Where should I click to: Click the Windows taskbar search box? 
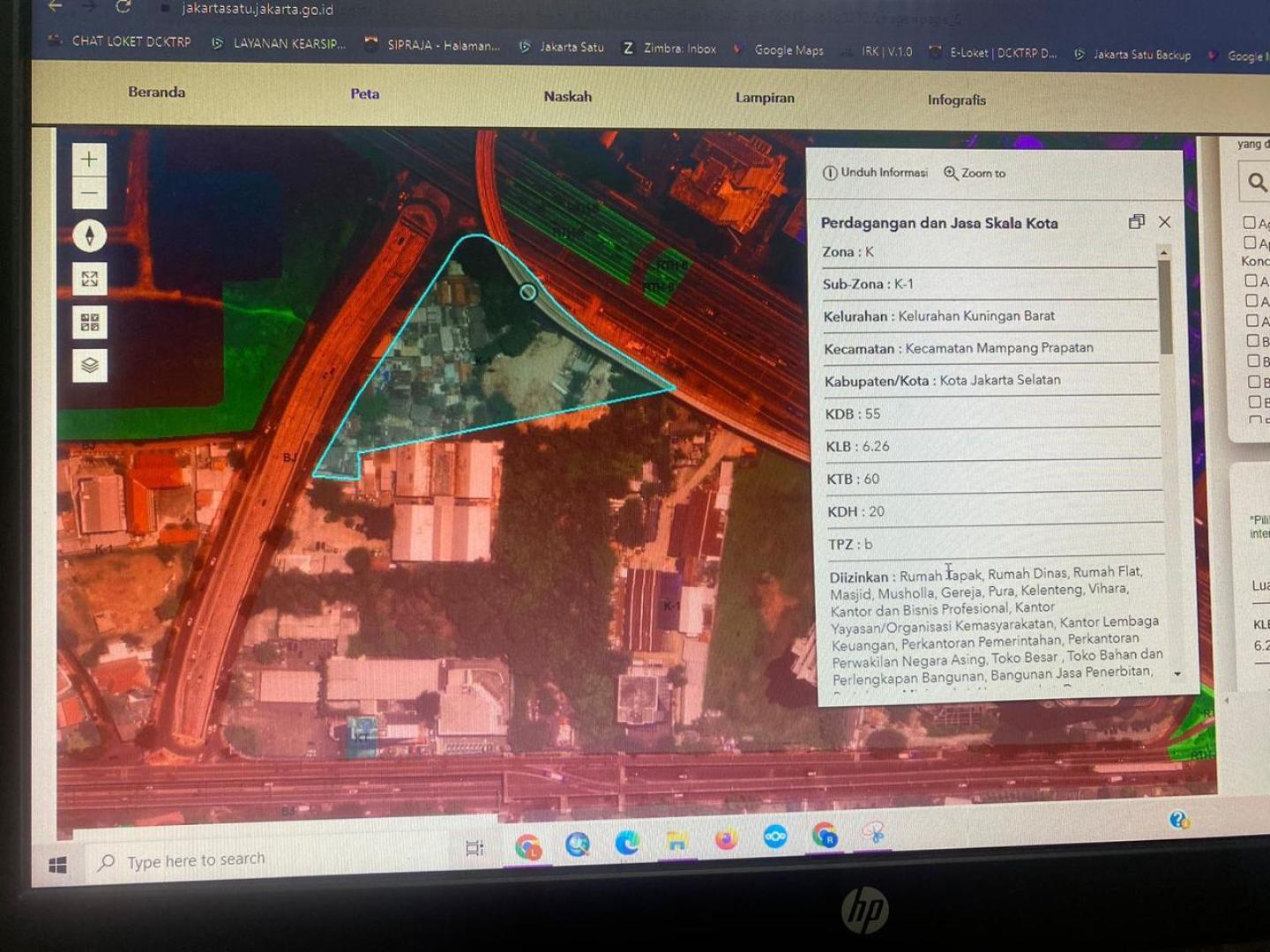(196, 860)
